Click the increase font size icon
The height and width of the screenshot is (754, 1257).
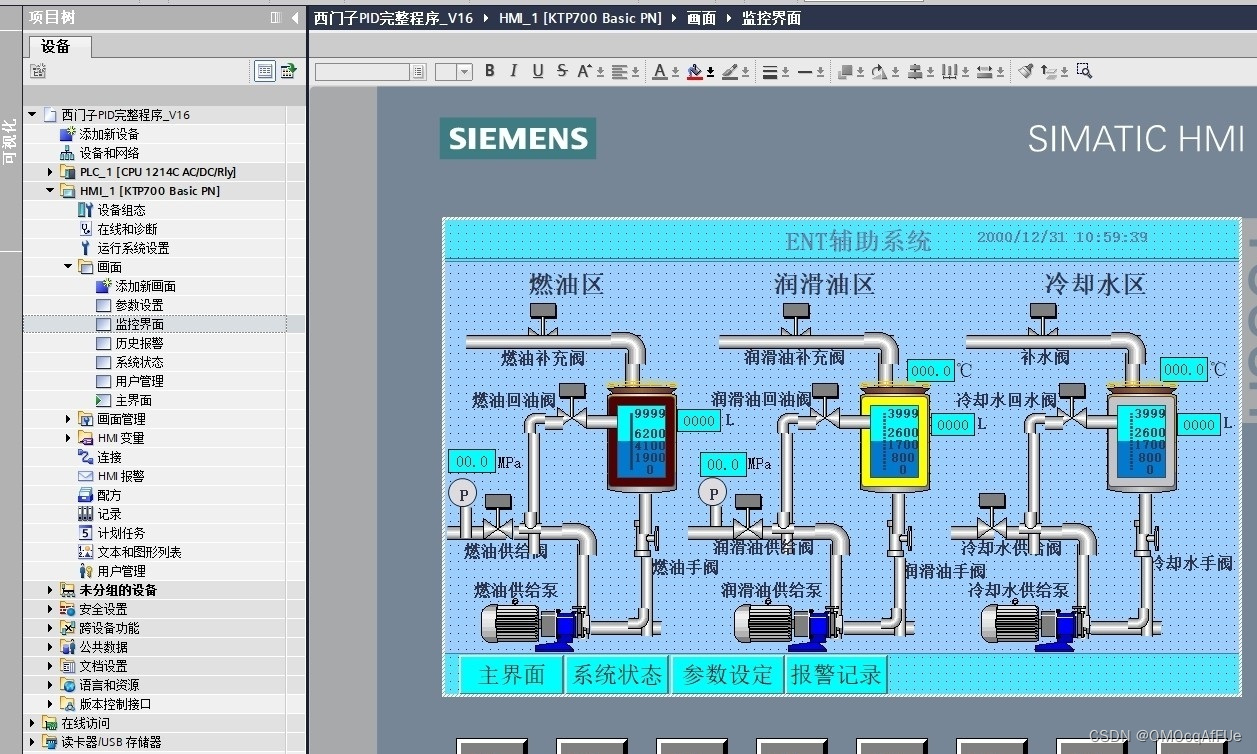coord(586,71)
